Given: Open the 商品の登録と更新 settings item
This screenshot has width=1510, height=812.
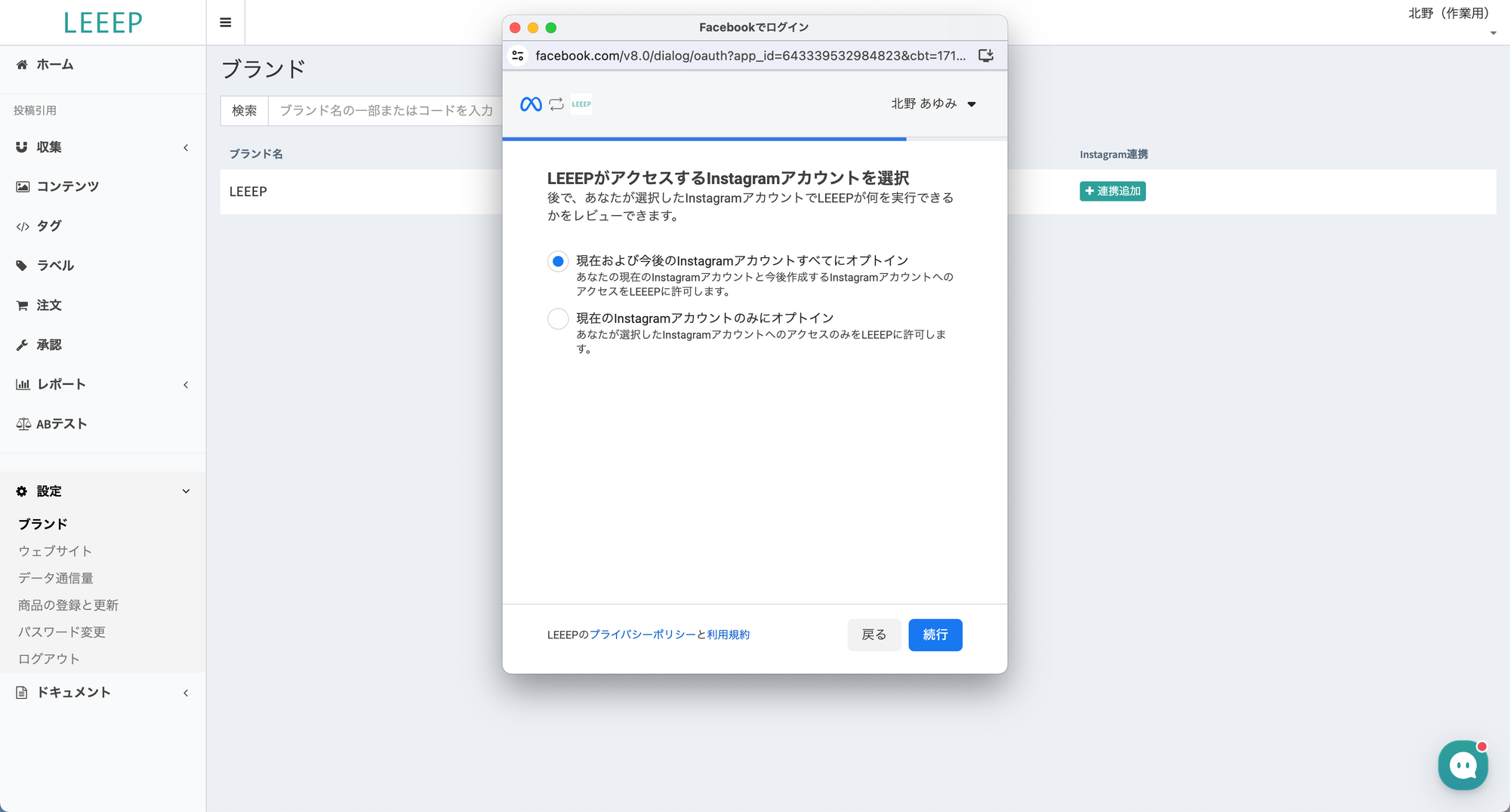Looking at the screenshot, I should coord(68,605).
